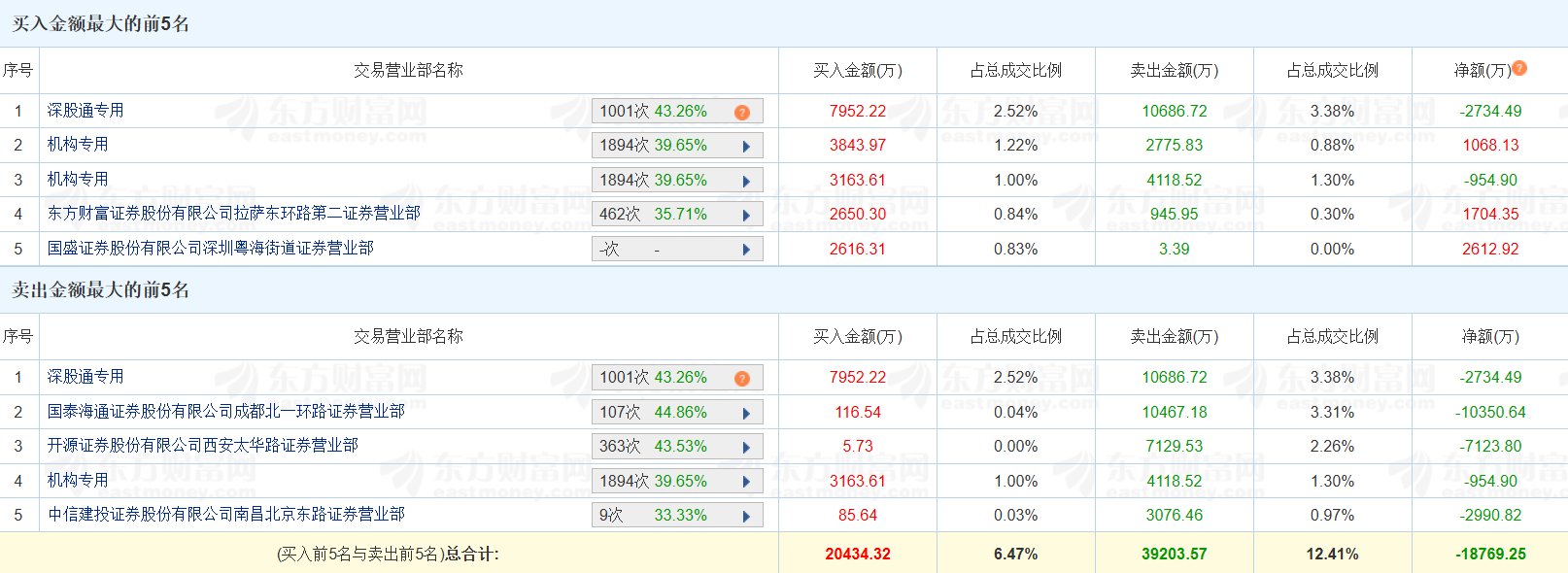Click blue arrow in 国盛证券深圳粤海街道 row
Image resolution: width=1568 pixels, height=573 pixels.
click(x=746, y=250)
